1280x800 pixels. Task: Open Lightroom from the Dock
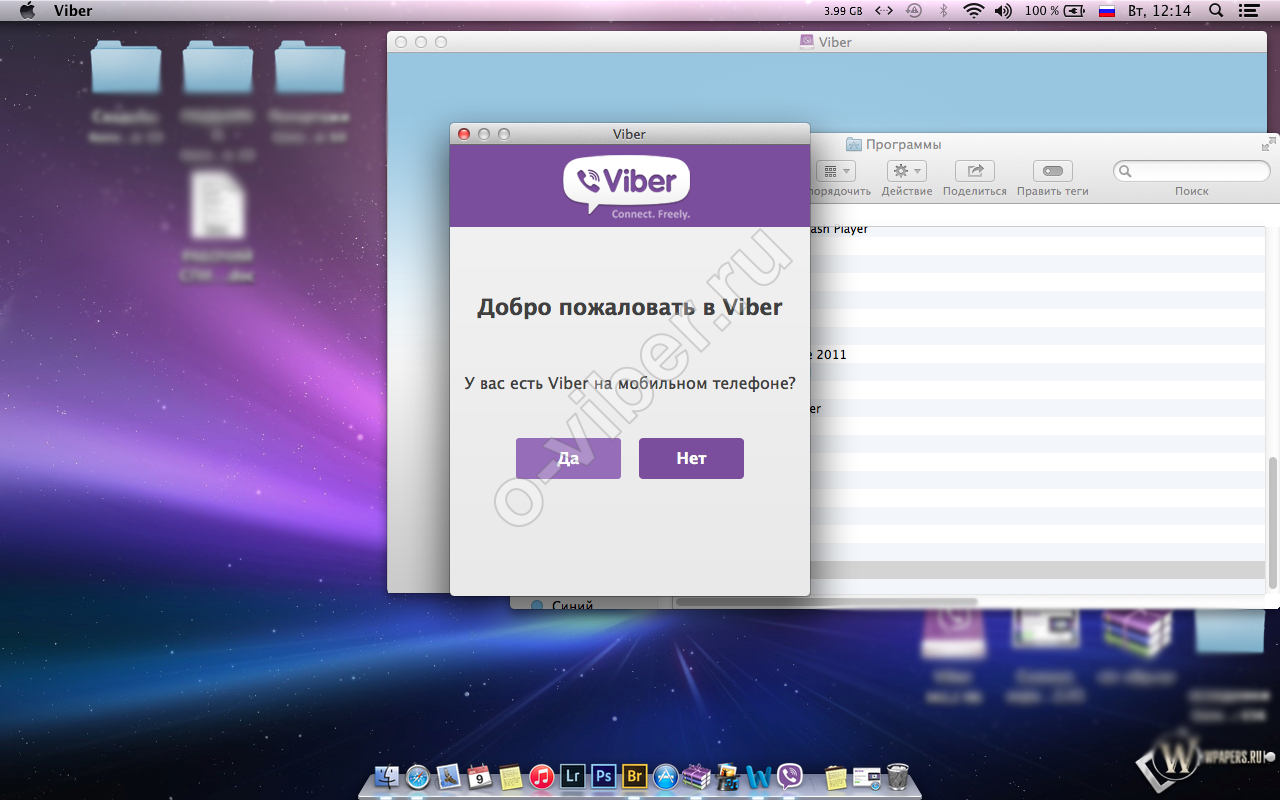click(x=572, y=776)
